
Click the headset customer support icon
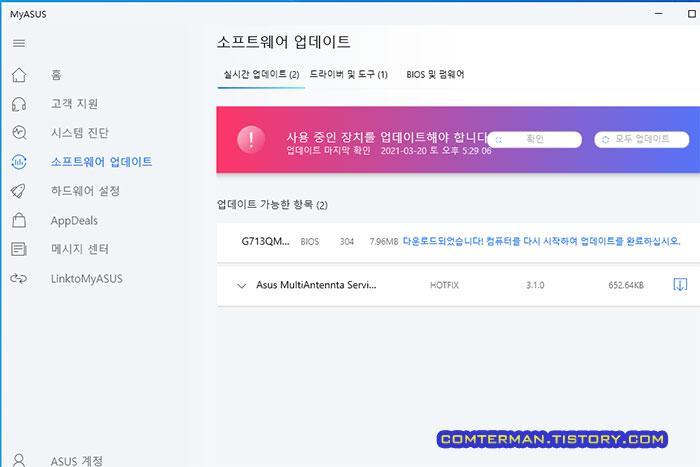[x=19, y=104]
